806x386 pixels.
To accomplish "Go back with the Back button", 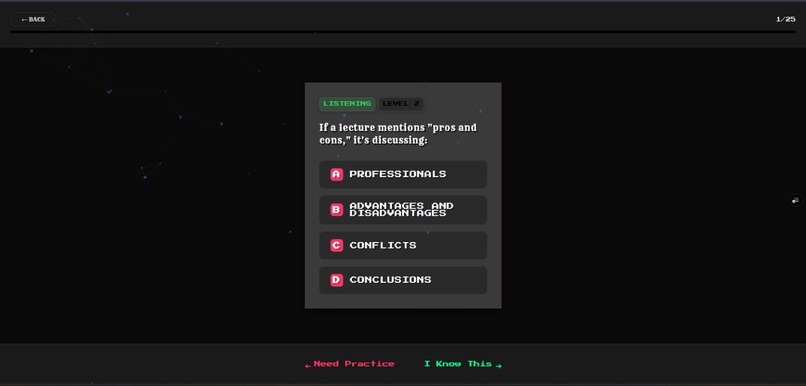I will (33, 20).
